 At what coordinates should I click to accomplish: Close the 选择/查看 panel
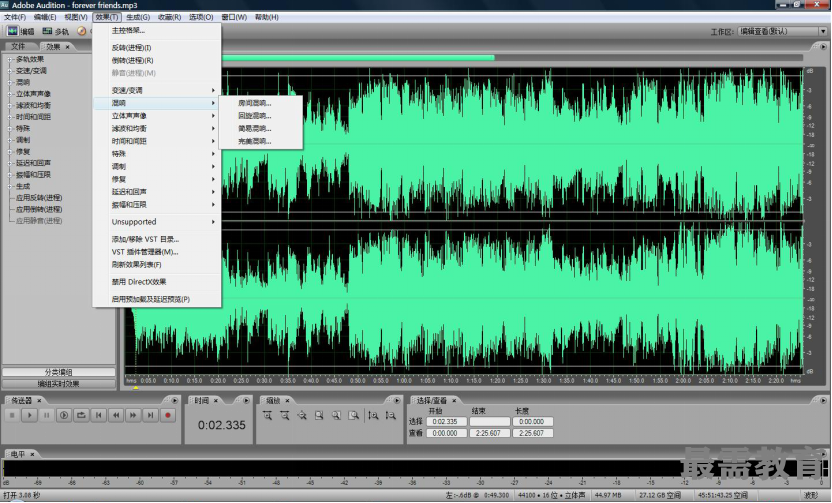pyautogui.click(x=454, y=401)
